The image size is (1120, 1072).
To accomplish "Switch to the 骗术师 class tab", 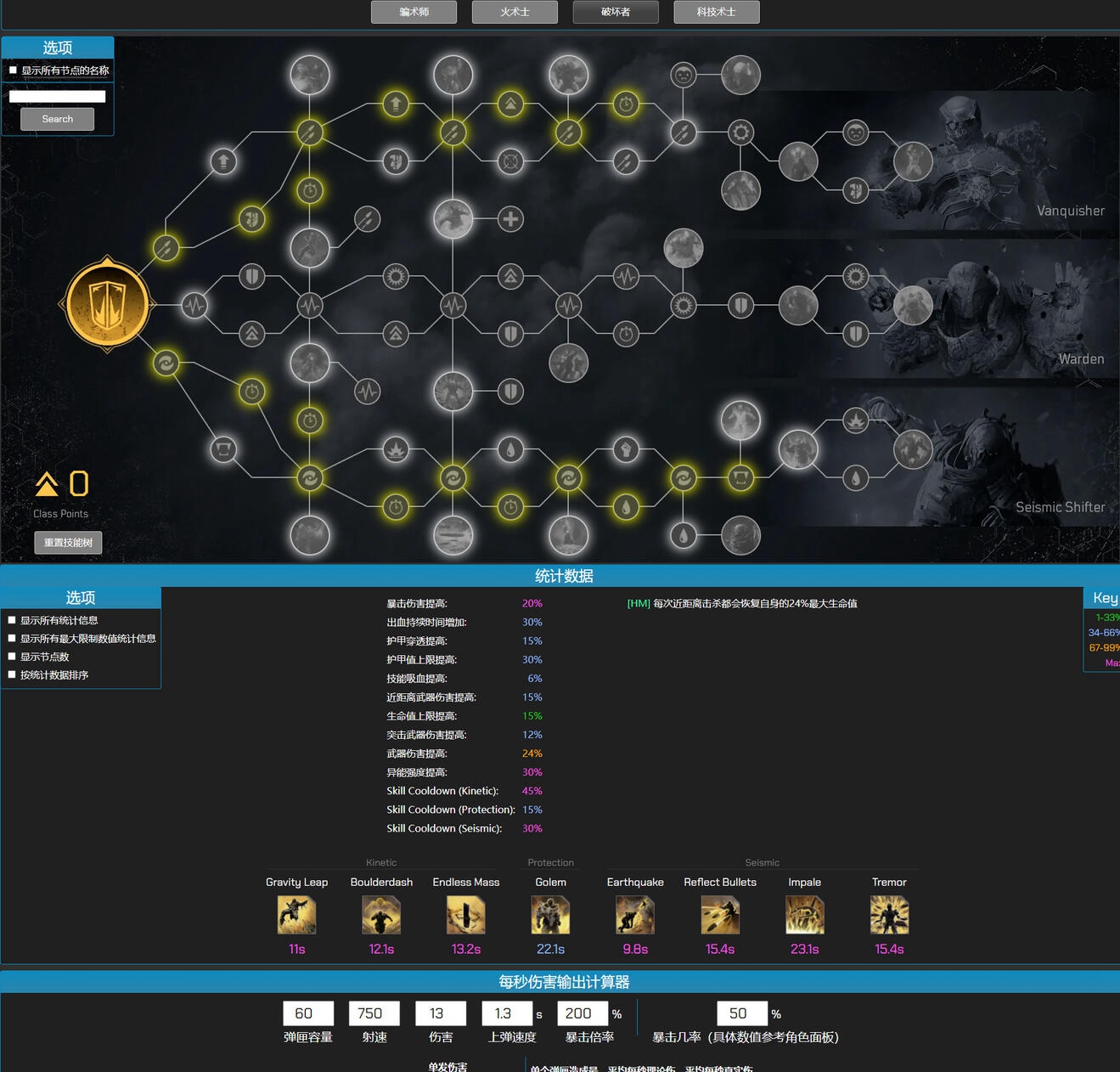I will point(414,12).
